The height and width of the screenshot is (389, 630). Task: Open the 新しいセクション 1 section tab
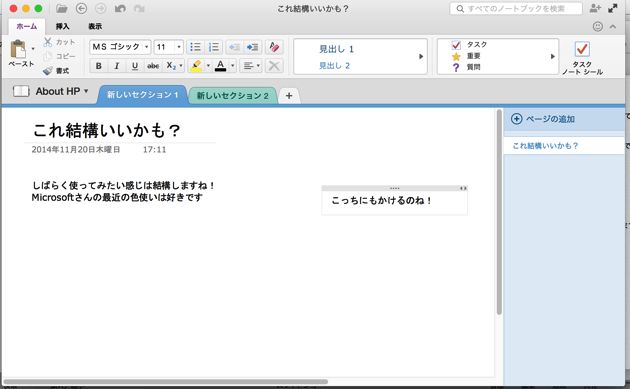coord(142,95)
